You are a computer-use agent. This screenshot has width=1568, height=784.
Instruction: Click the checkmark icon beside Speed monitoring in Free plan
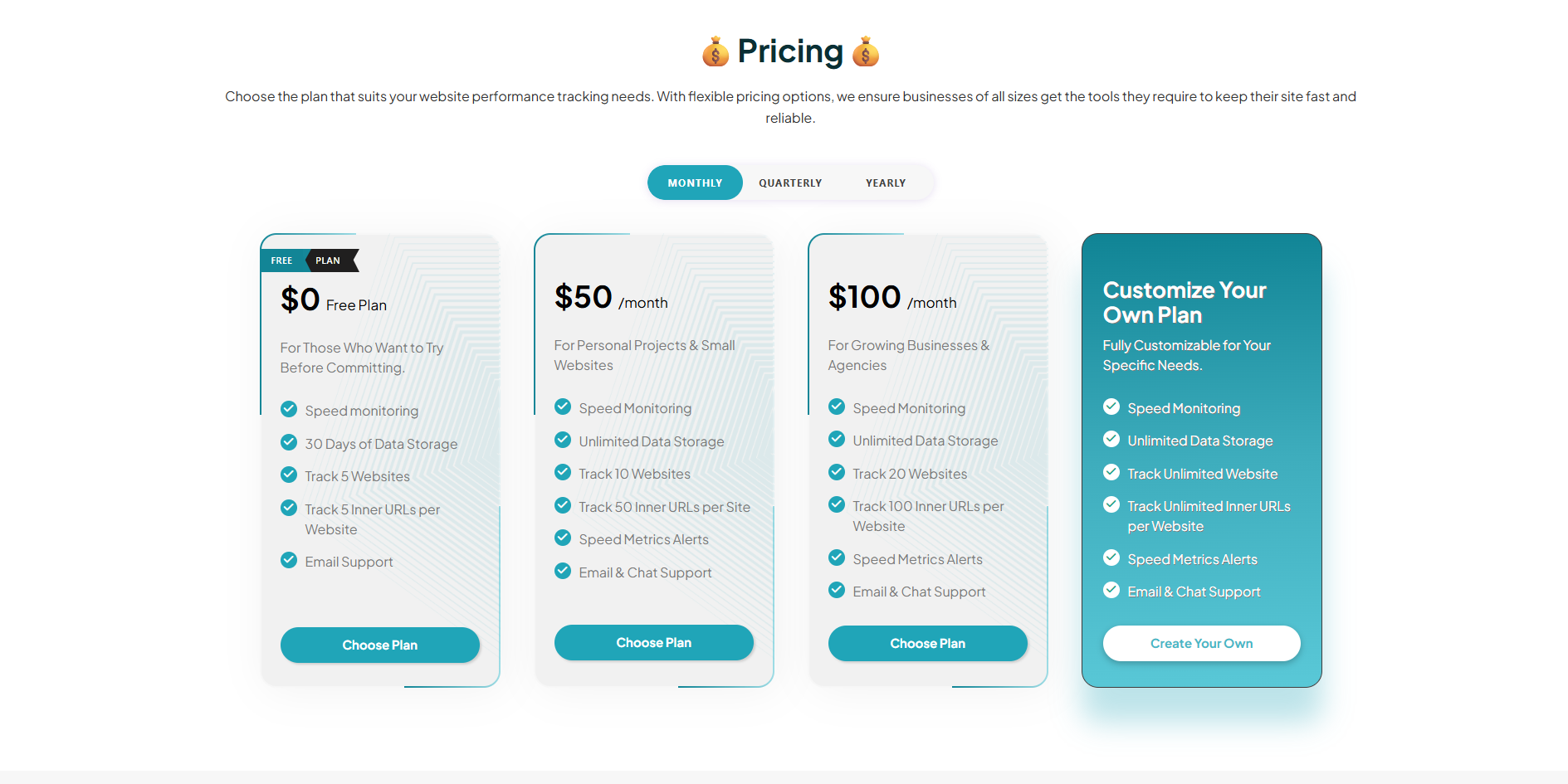pos(289,409)
